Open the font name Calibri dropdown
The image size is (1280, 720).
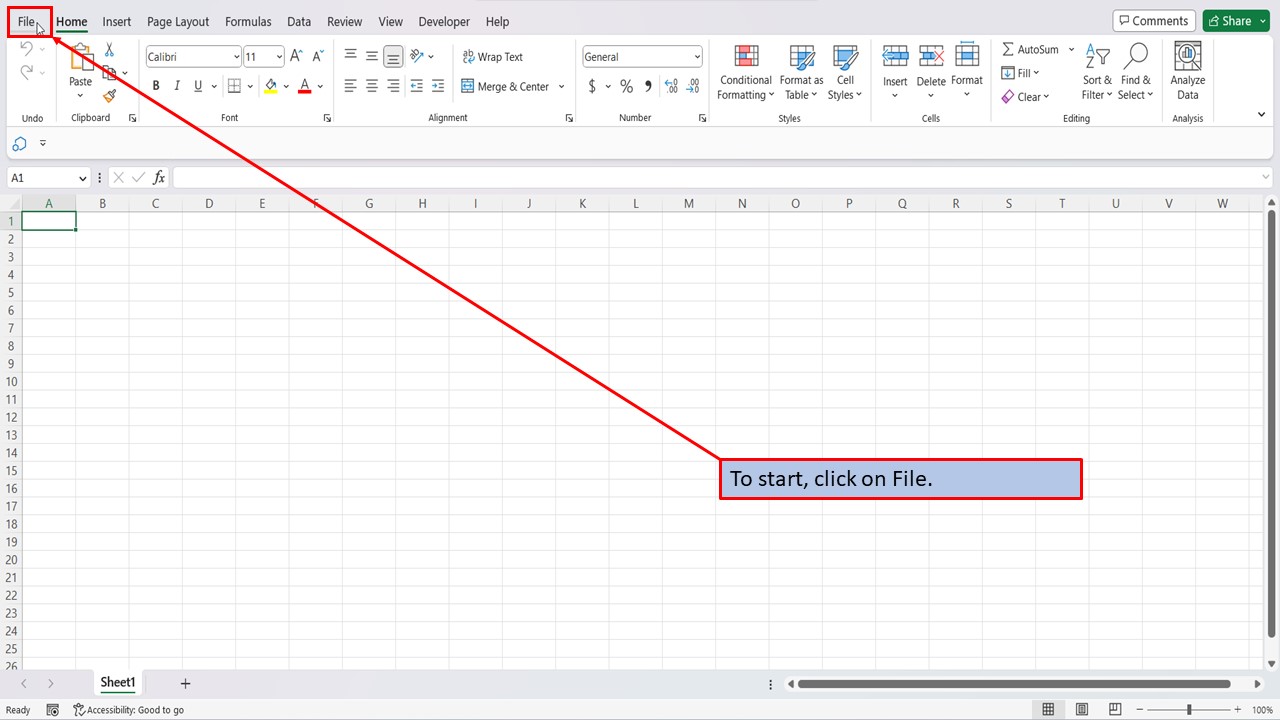236,57
